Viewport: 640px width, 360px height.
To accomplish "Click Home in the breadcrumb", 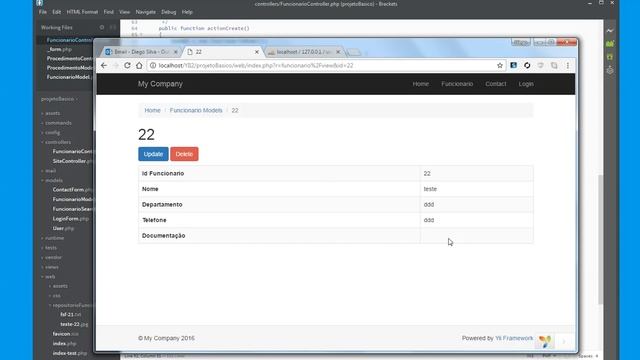I will [152, 110].
